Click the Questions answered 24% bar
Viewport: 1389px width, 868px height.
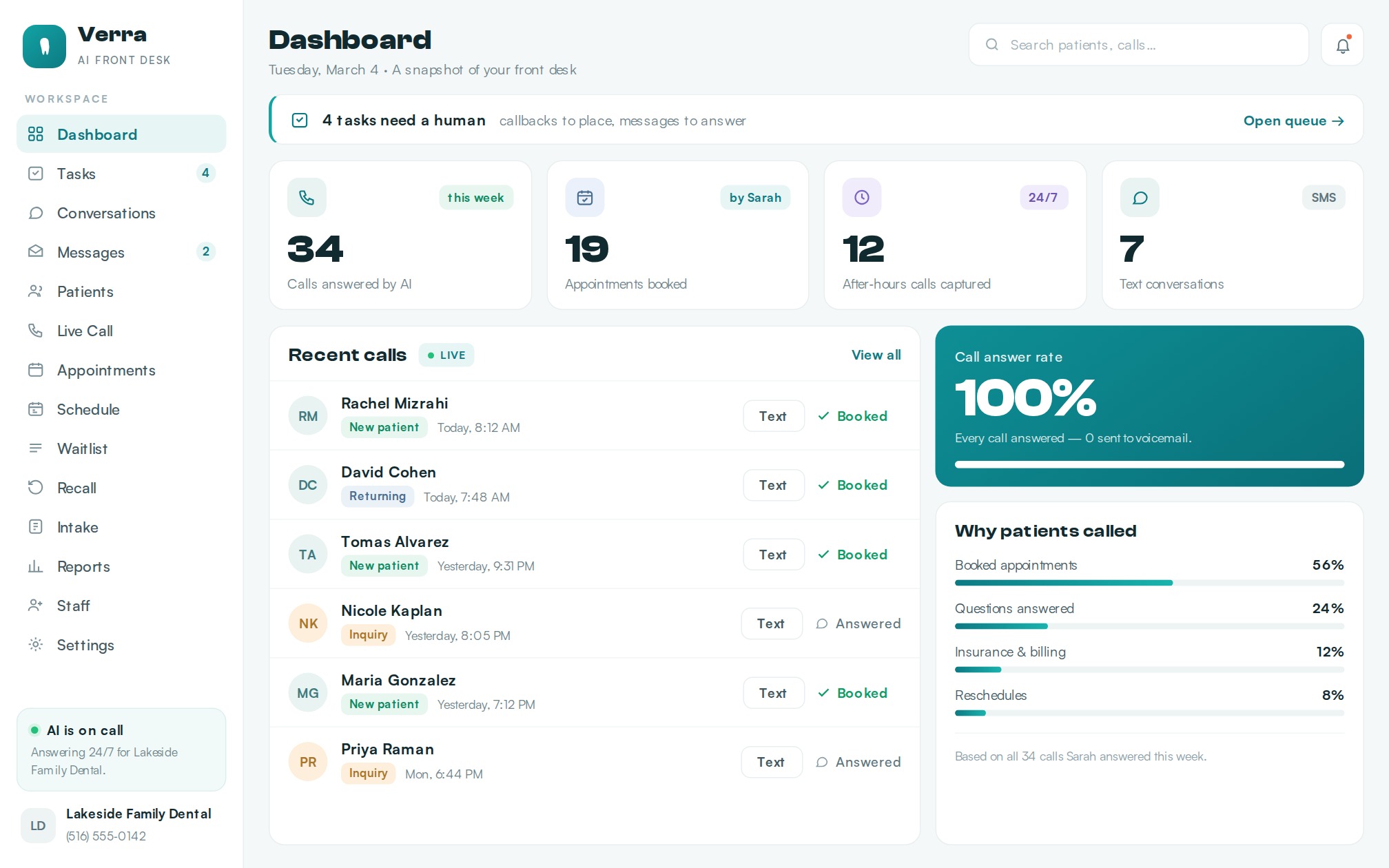click(1149, 626)
